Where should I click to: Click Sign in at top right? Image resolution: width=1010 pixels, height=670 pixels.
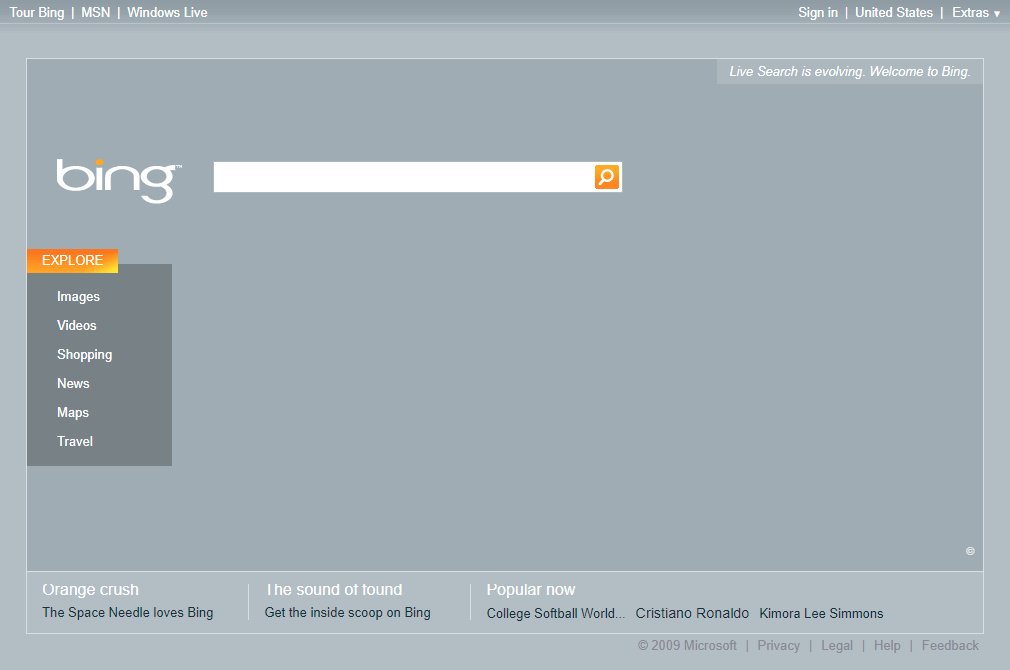pyautogui.click(x=818, y=12)
